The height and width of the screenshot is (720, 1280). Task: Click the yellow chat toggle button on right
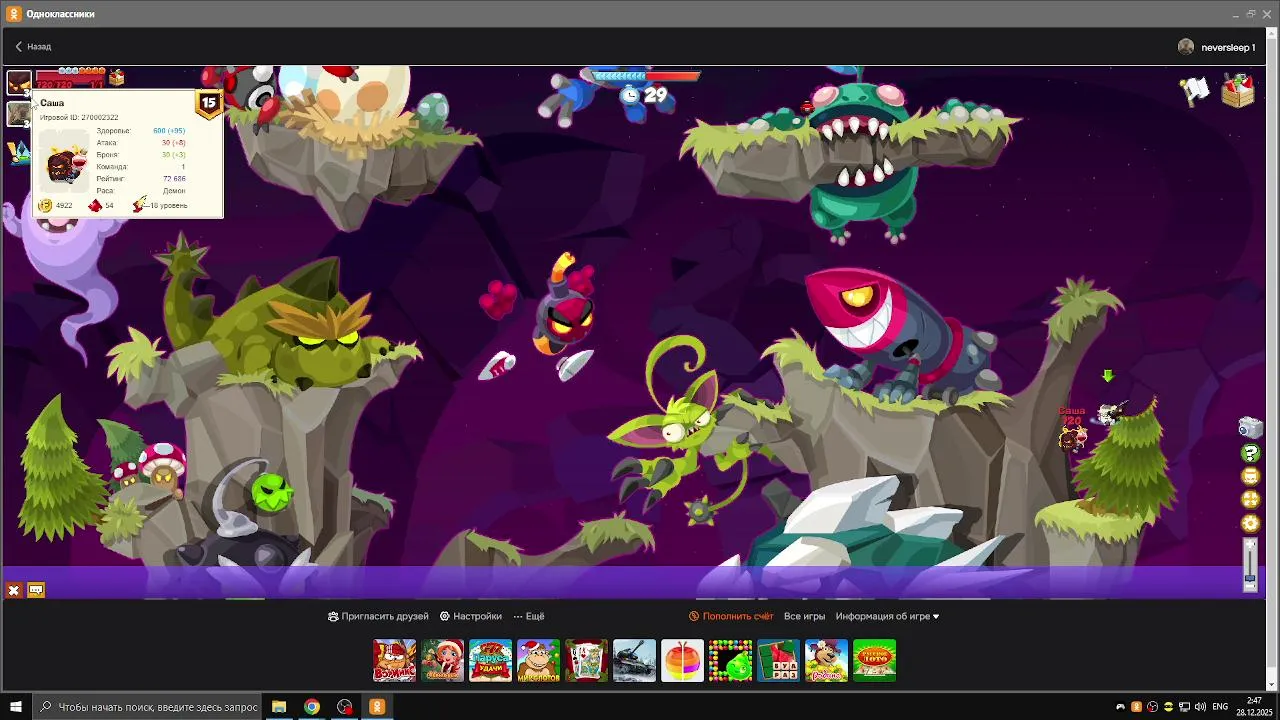1250,477
